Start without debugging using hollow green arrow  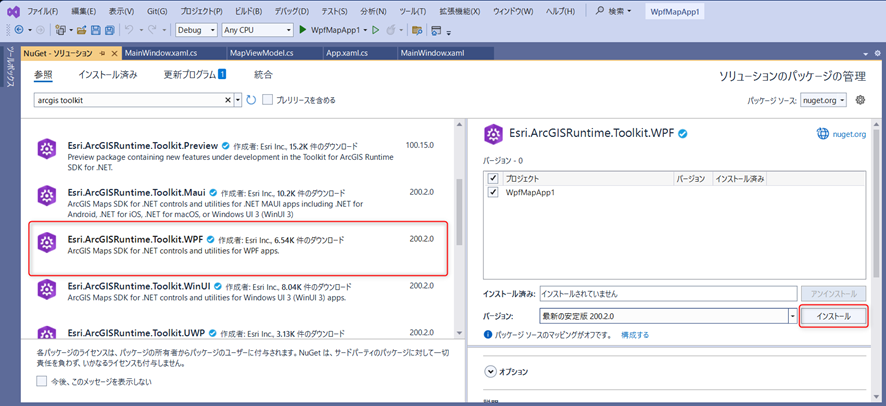point(375,30)
